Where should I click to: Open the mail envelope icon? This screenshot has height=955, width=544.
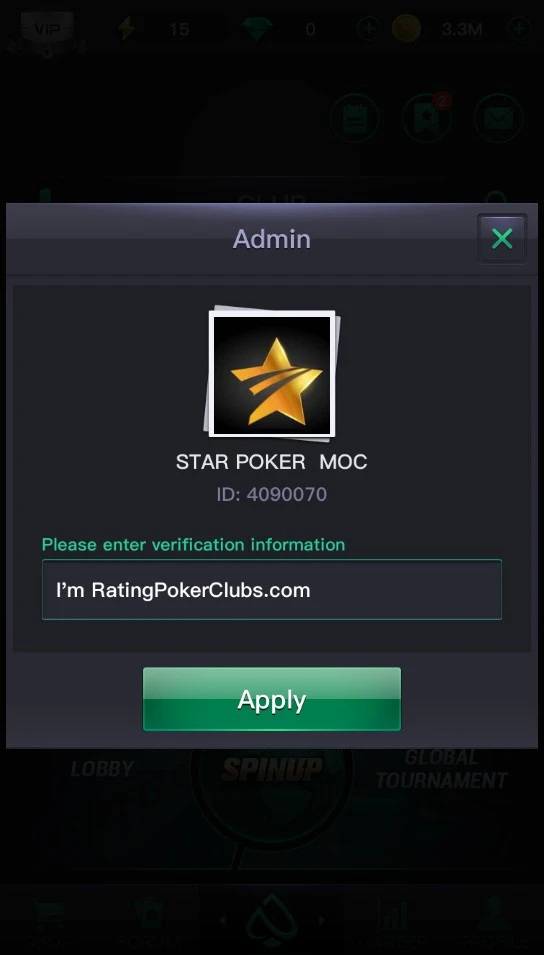coord(498,118)
